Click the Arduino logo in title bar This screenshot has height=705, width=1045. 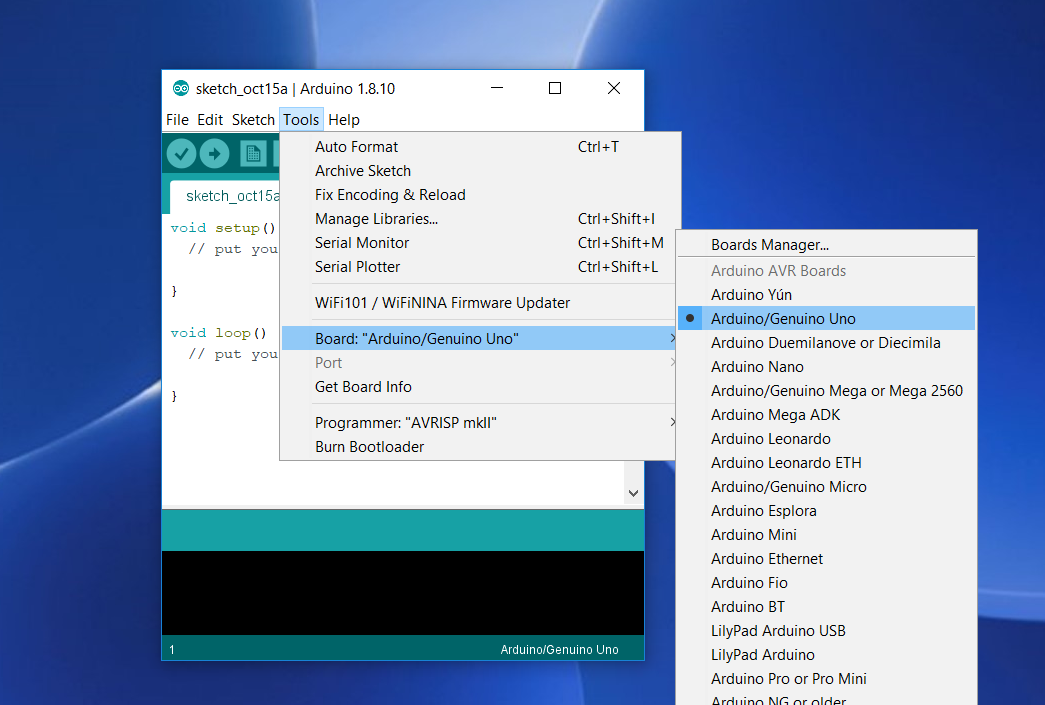pos(181,89)
